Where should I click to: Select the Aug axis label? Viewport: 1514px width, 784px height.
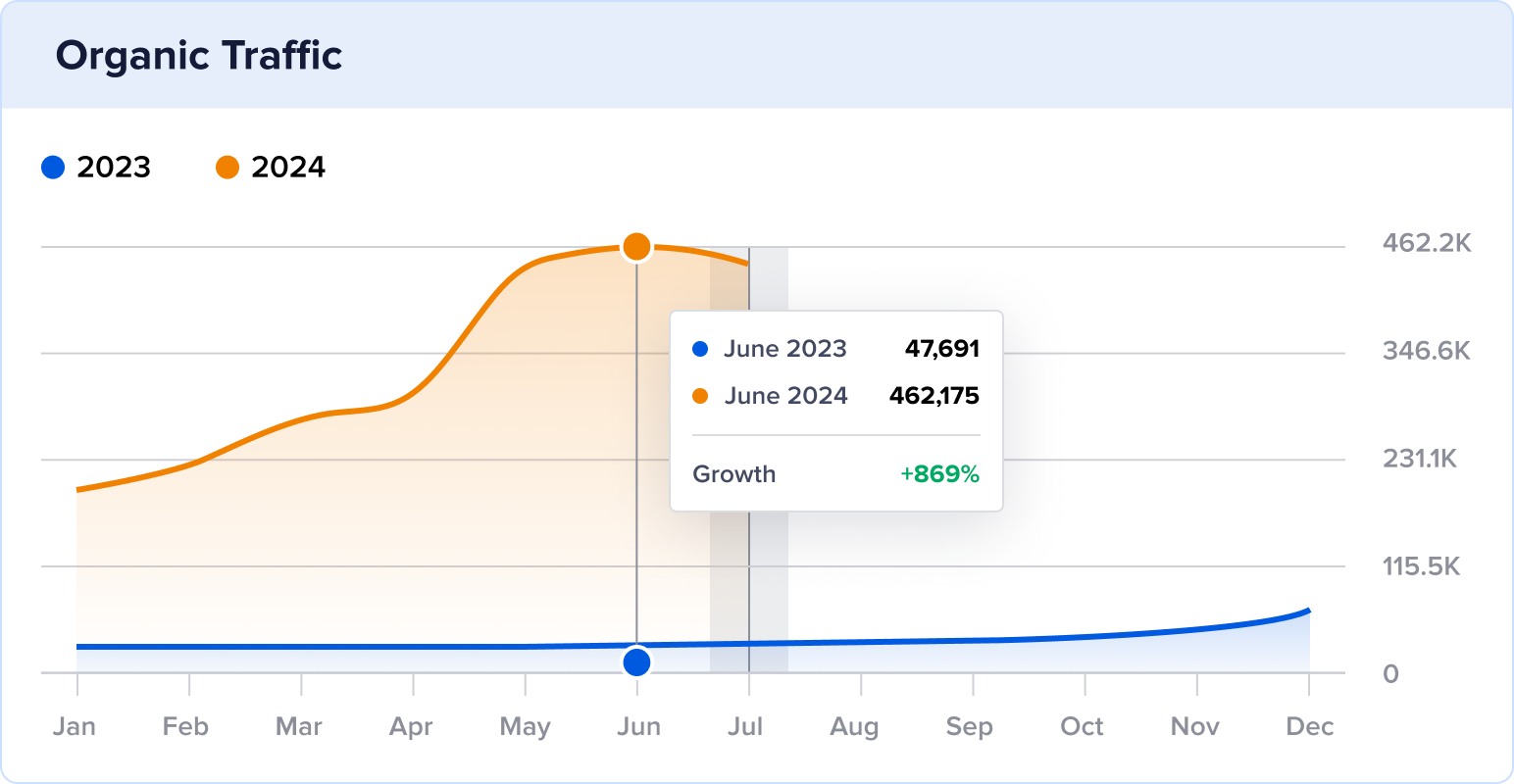point(854,727)
